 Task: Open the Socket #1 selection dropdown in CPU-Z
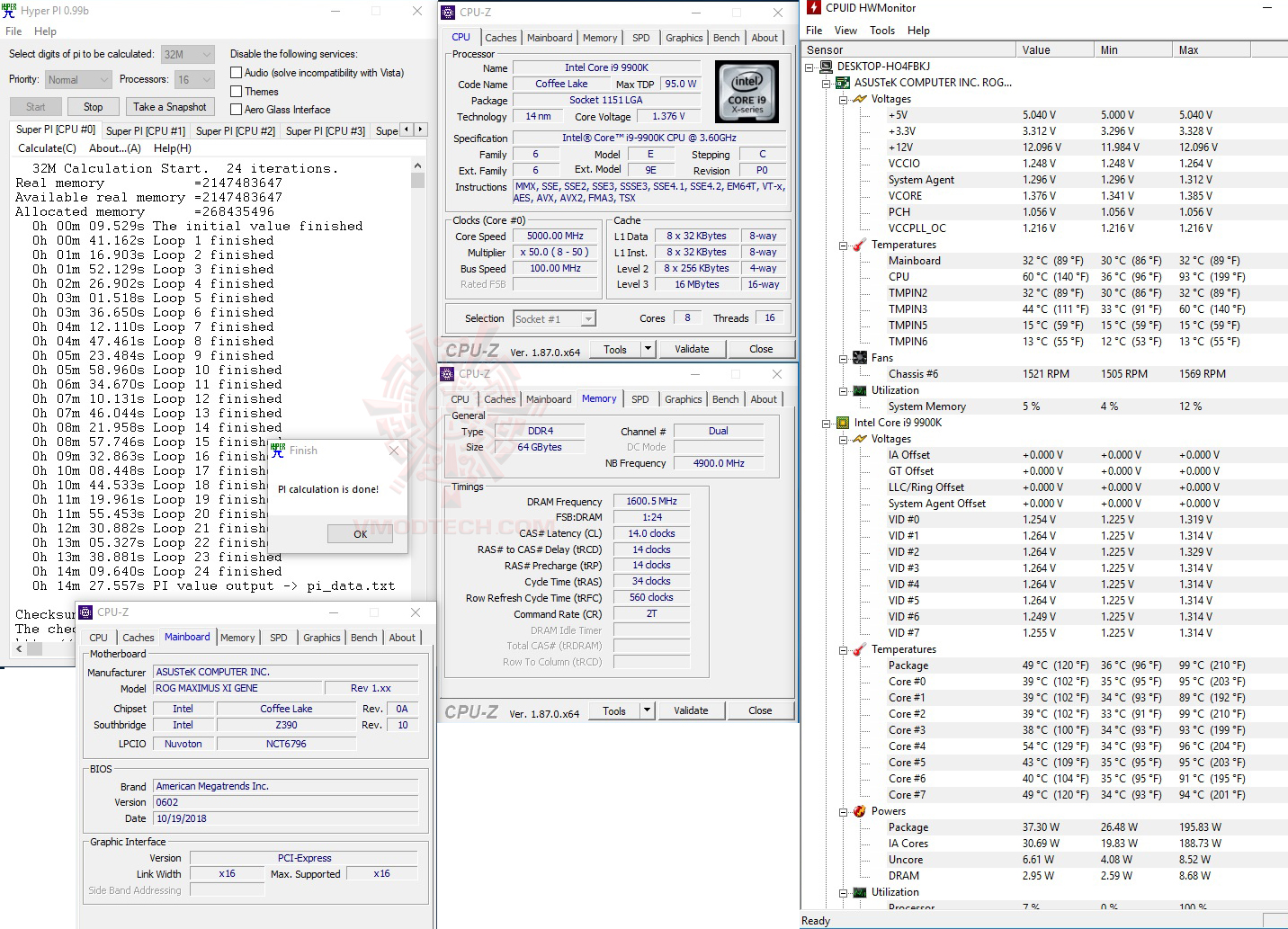click(x=587, y=318)
